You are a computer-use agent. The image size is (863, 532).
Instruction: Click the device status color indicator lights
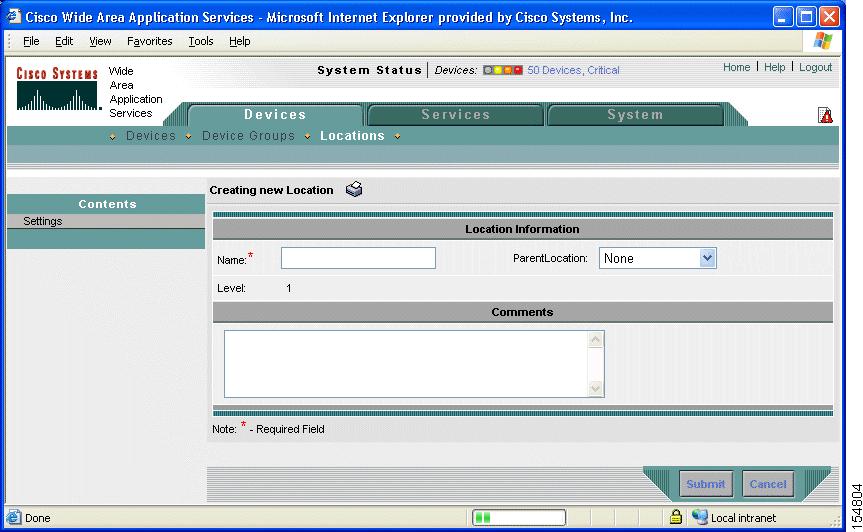(x=502, y=70)
